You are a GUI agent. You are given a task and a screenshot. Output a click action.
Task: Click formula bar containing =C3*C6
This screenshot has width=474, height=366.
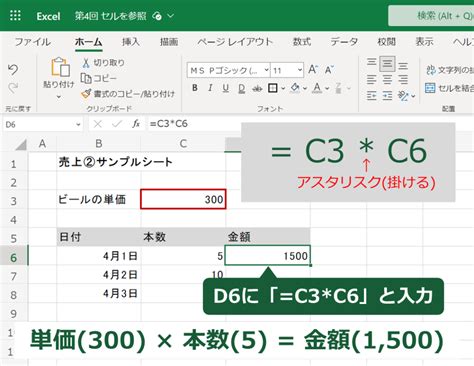tap(194, 124)
